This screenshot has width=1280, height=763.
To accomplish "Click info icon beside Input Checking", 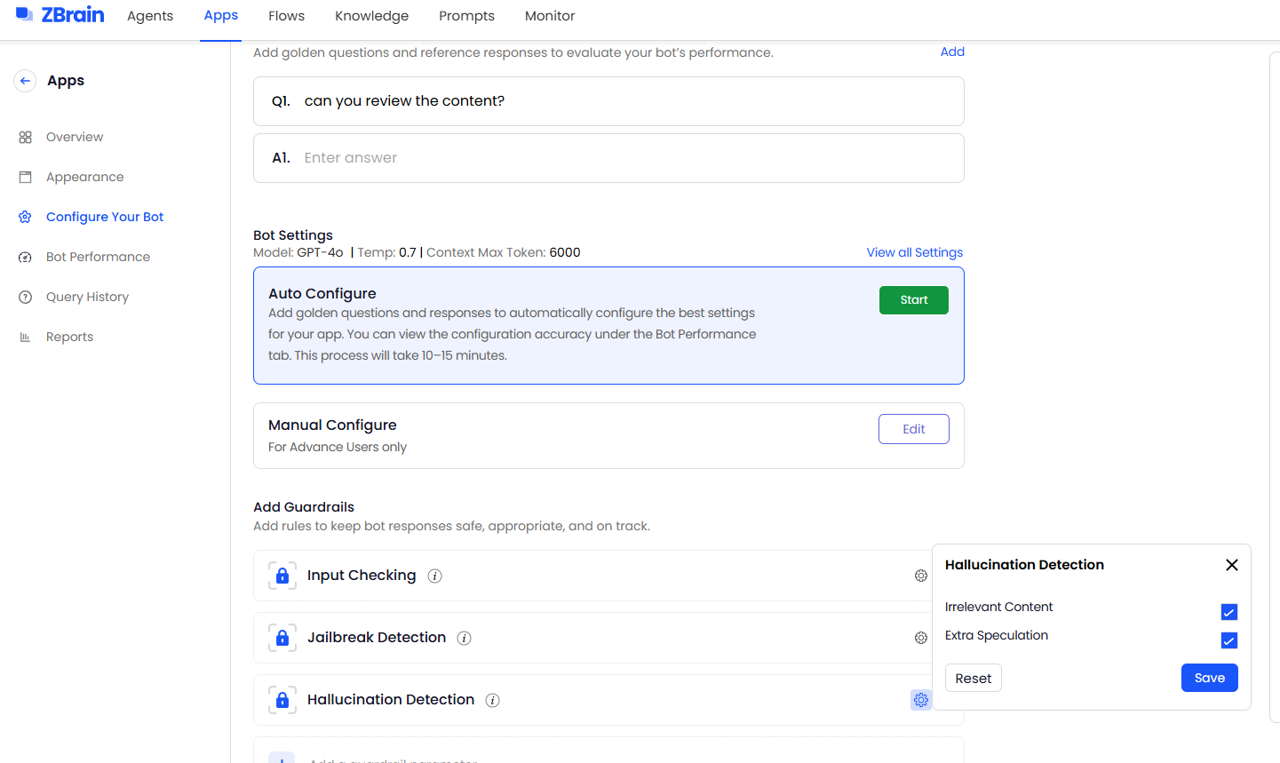I will (x=434, y=576).
